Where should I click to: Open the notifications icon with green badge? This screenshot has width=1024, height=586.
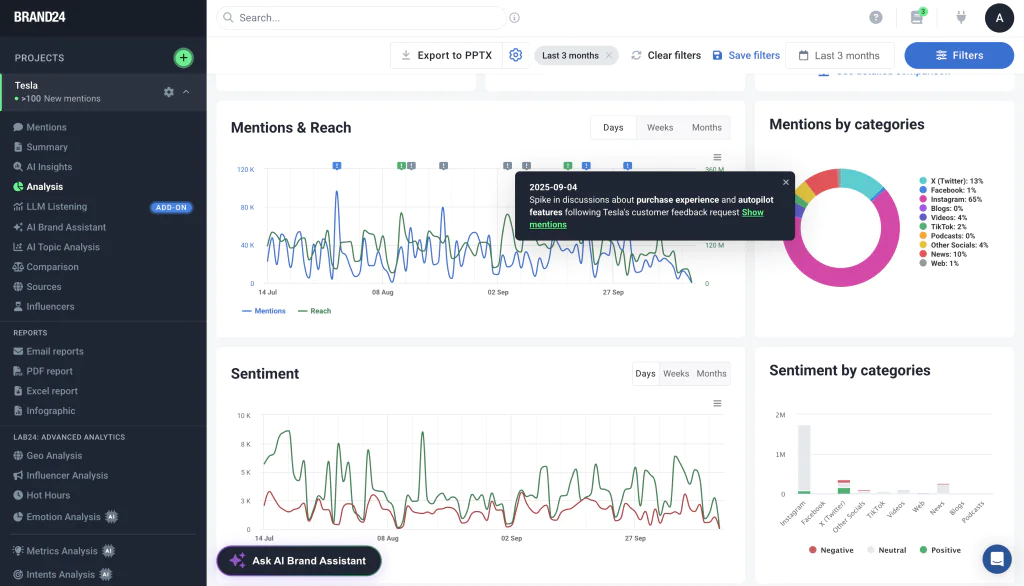pyautogui.click(x=917, y=18)
